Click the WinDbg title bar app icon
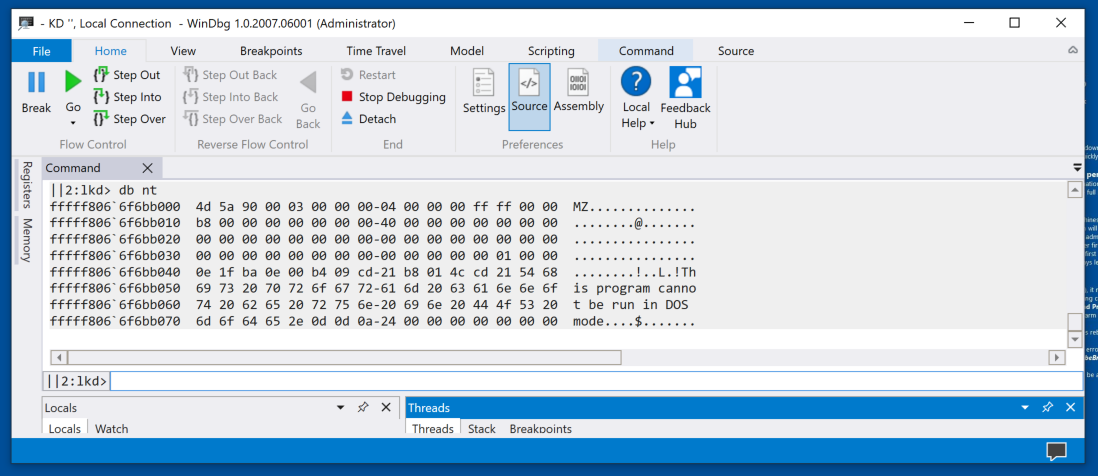The width and height of the screenshot is (1098, 476). [x=27, y=23]
